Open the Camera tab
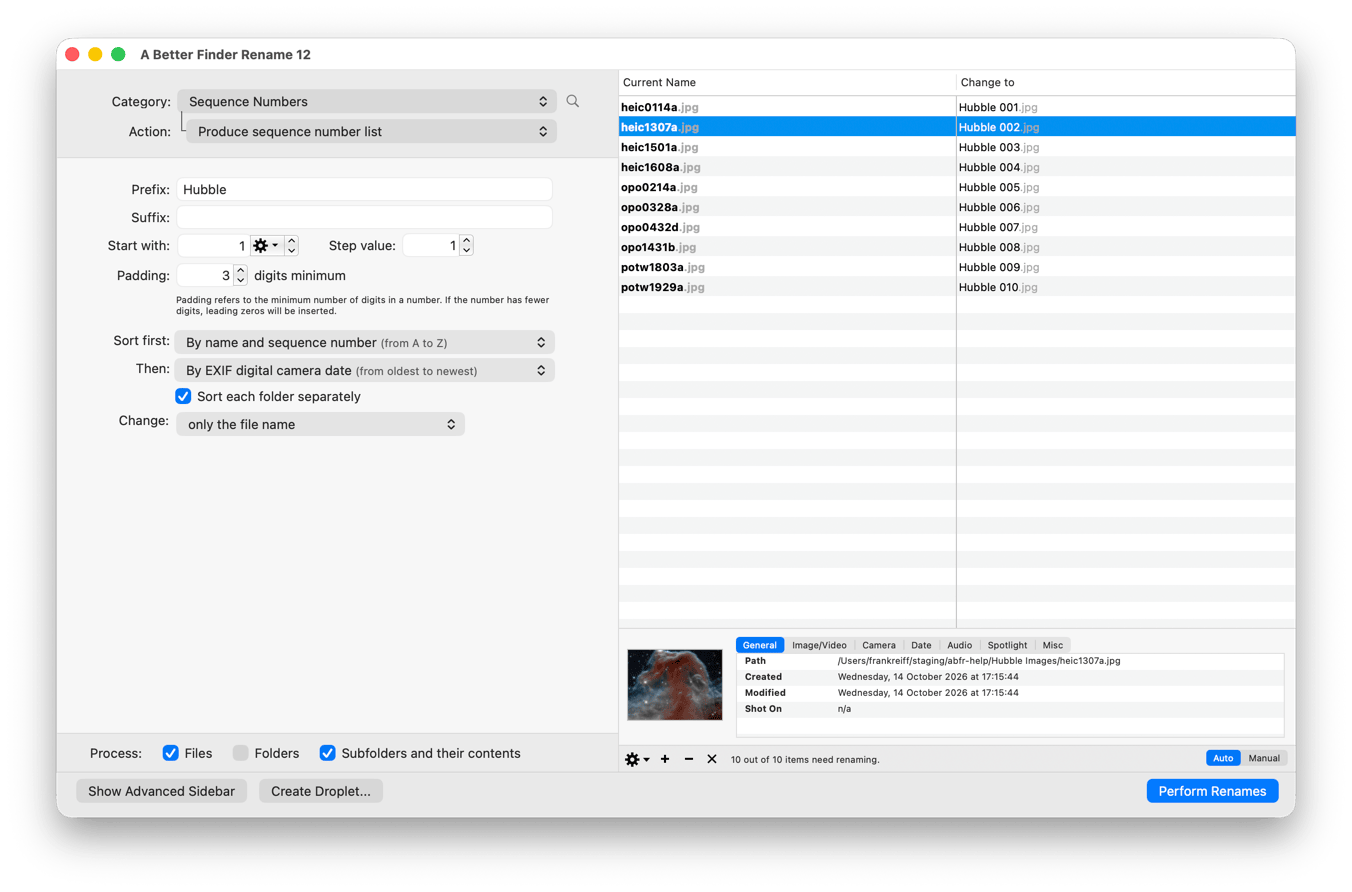1352x892 pixels. pyautogui.click(x=879, y=645)
